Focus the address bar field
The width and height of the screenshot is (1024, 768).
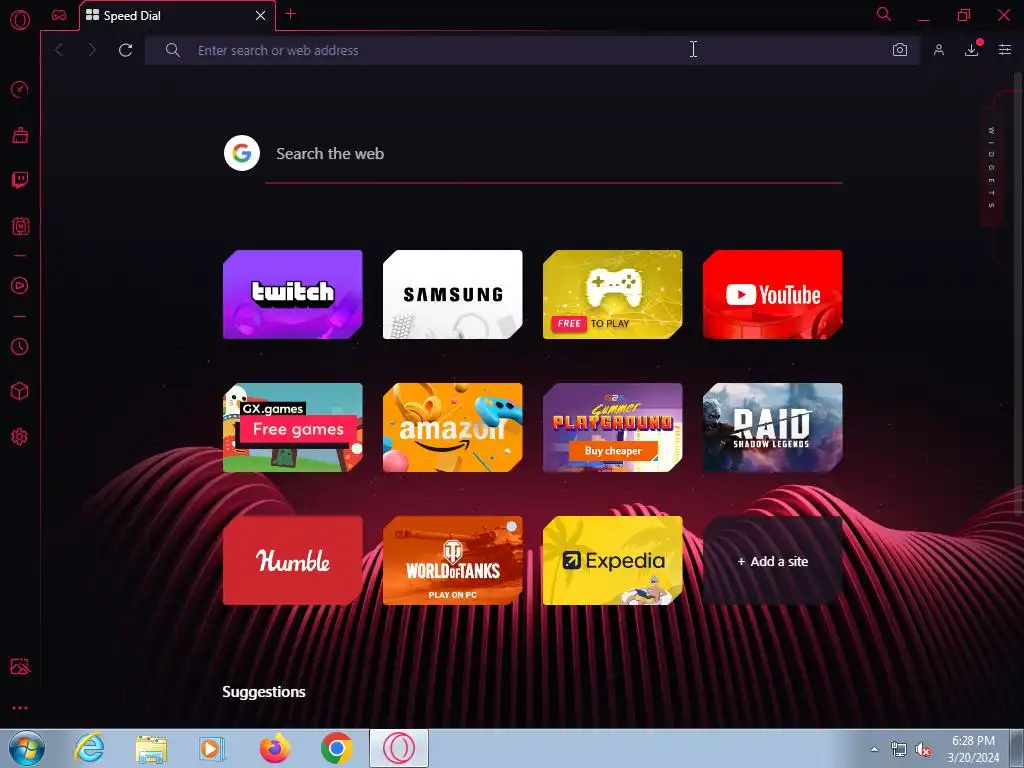point(532,50)
